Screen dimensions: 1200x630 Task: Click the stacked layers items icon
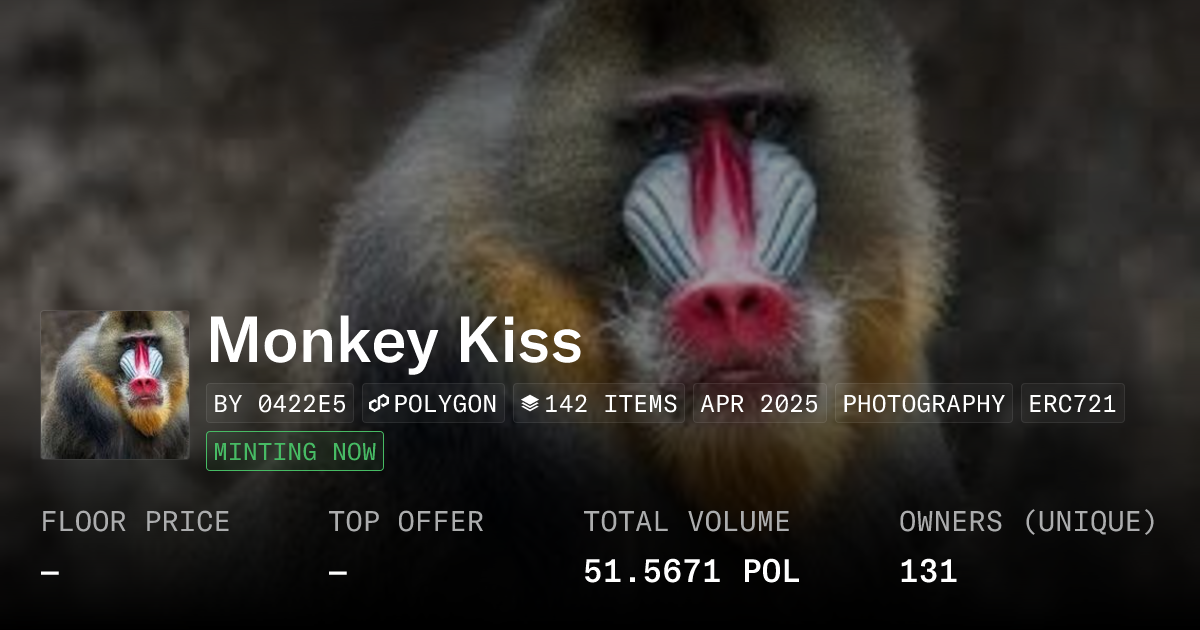pyautogui.click(x=530, y=404)
